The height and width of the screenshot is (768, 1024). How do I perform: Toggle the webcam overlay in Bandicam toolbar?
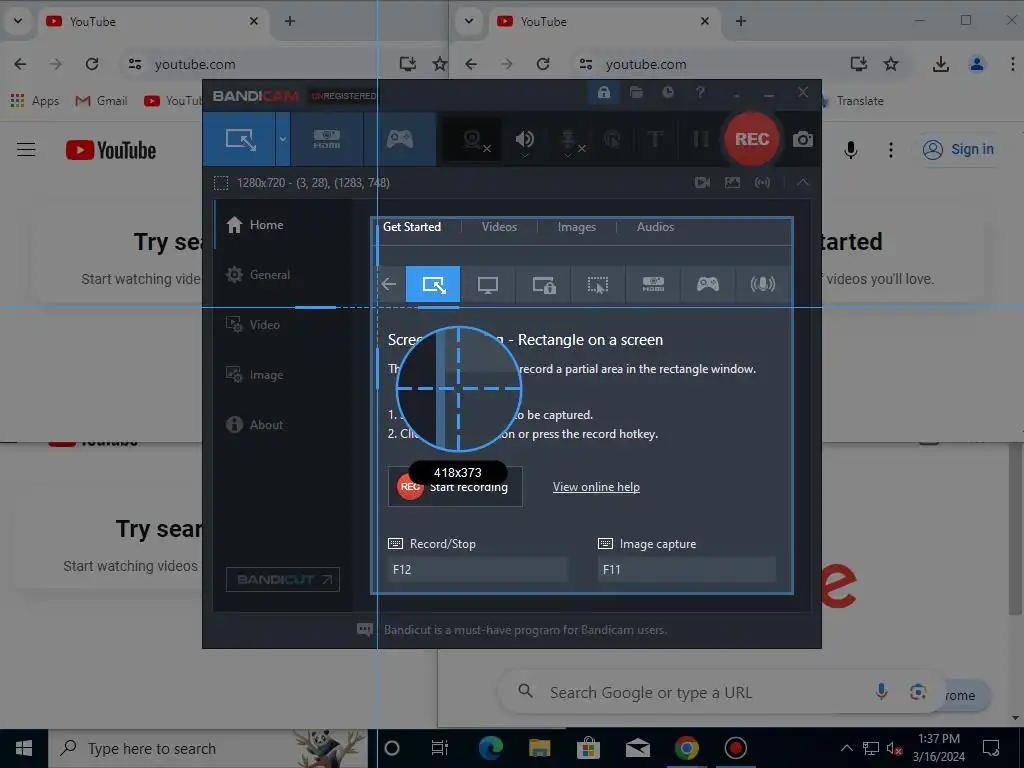[473, 140]
